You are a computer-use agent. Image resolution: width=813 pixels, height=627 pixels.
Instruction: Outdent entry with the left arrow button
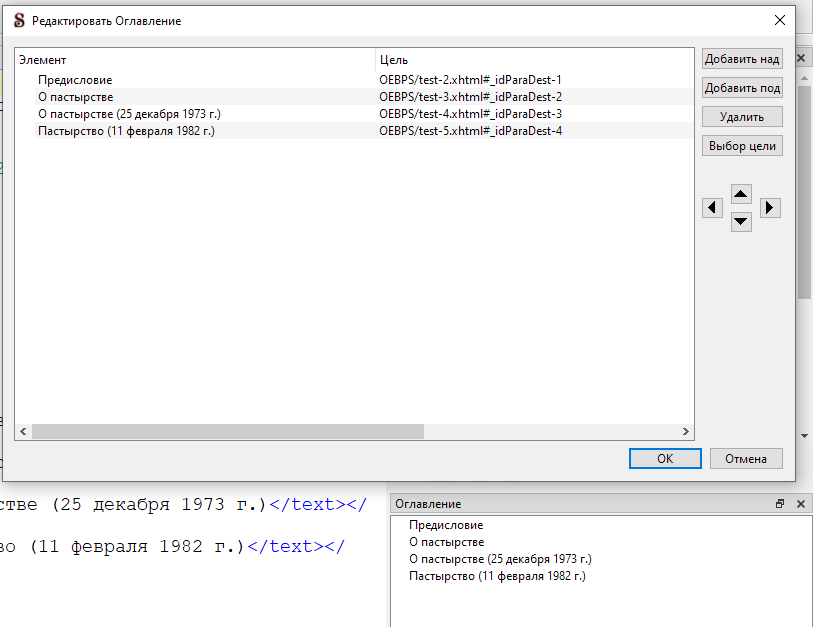click(x=712, y=208)
